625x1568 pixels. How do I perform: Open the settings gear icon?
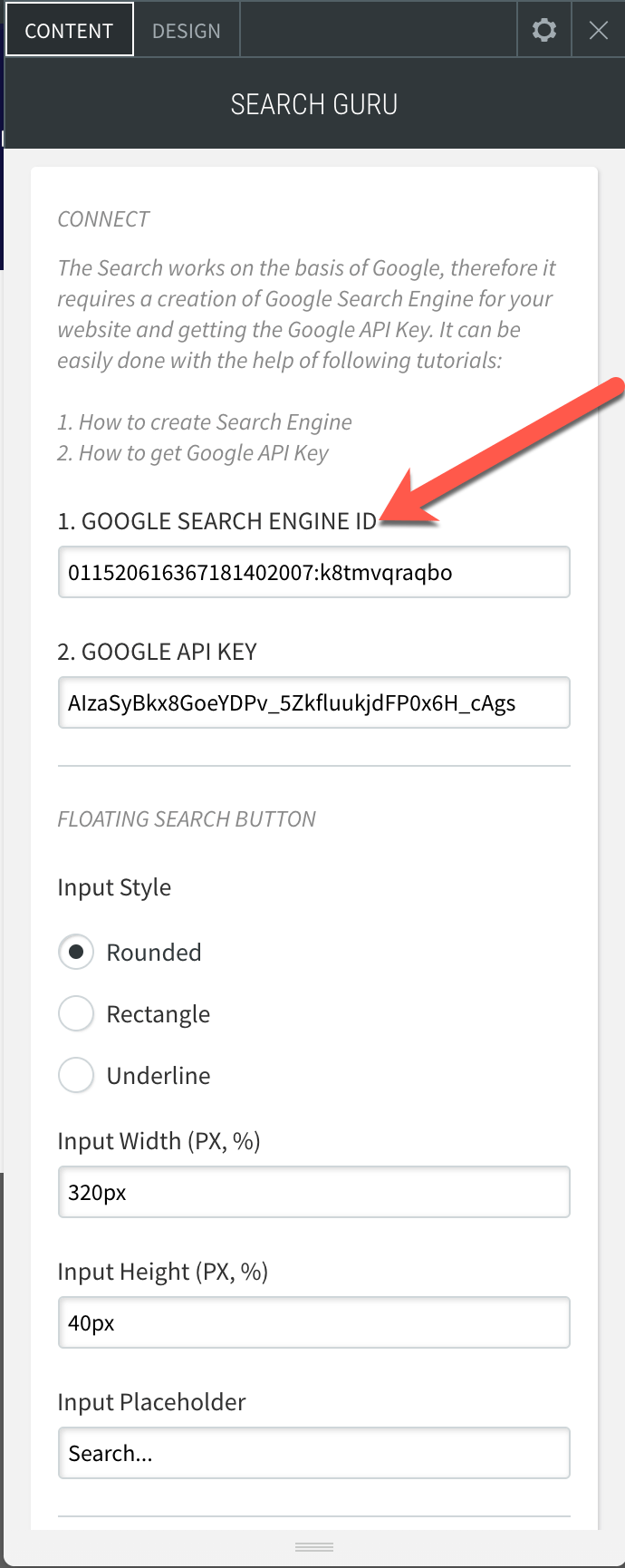[543, 30]
